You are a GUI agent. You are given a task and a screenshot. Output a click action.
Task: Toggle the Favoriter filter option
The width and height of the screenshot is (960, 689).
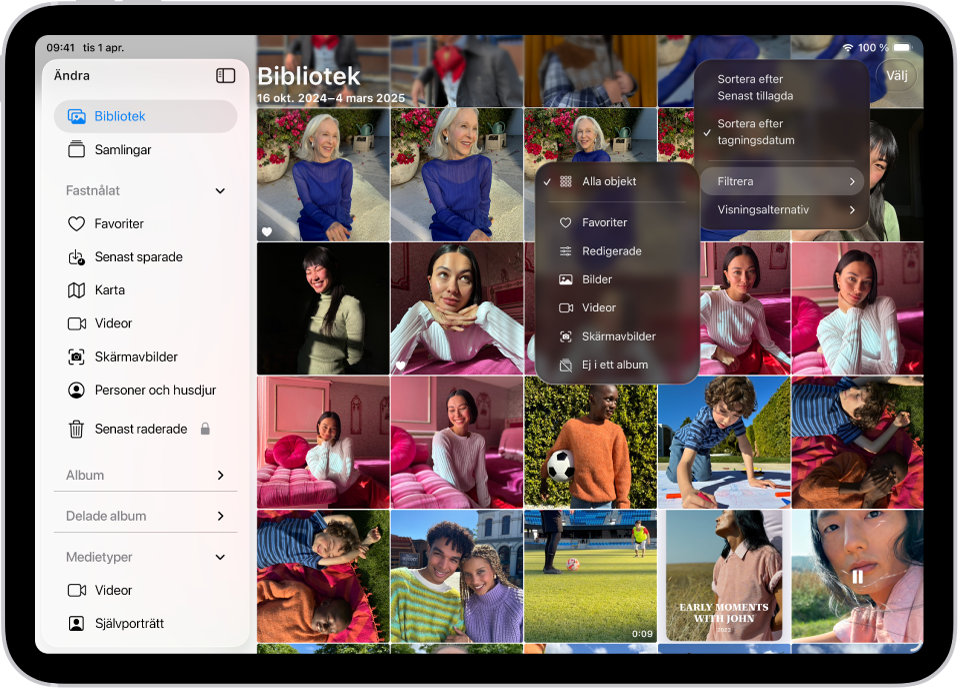tap(617, 222)
